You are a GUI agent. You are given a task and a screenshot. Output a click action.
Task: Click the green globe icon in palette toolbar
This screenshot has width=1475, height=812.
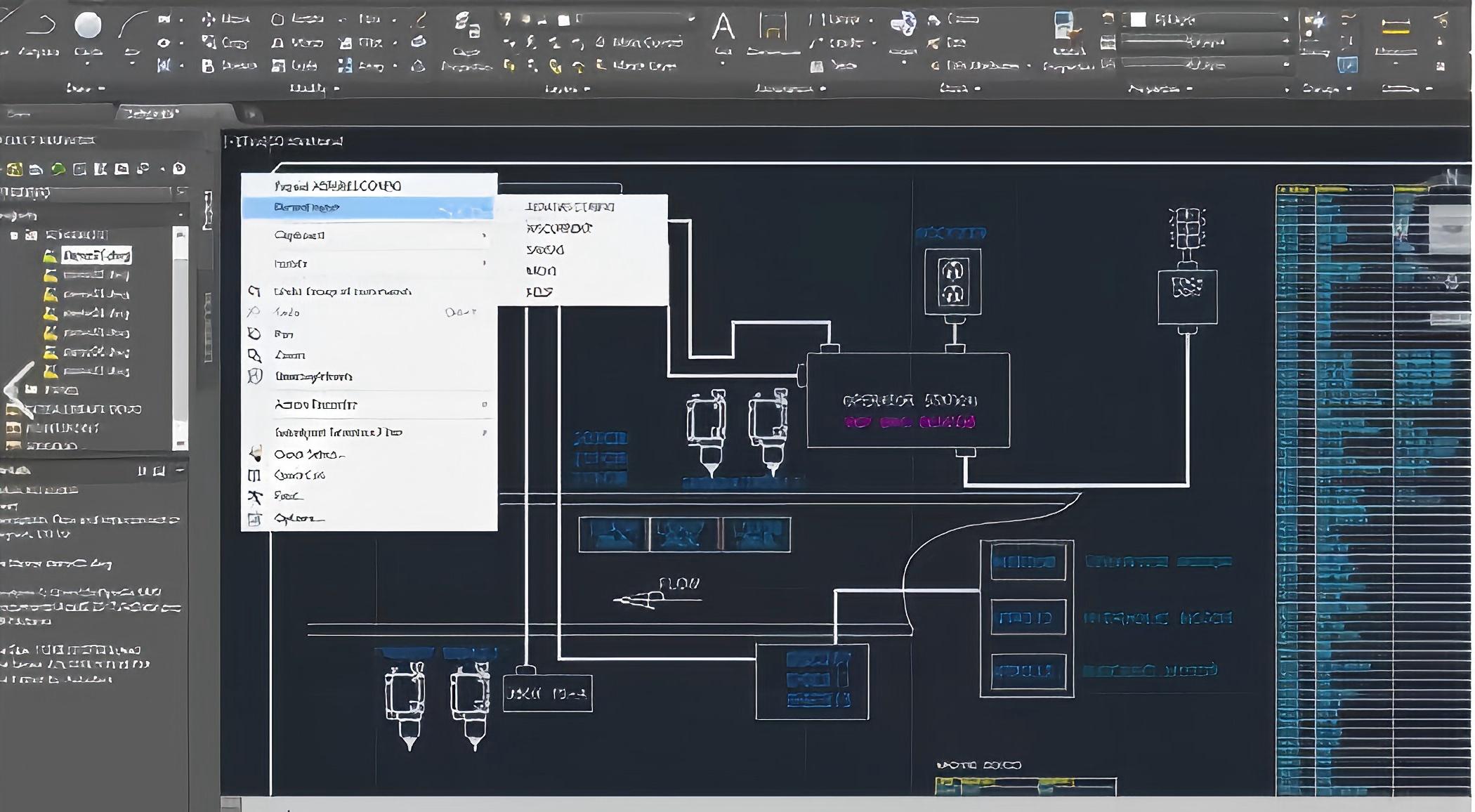click(x=59, y=169)
